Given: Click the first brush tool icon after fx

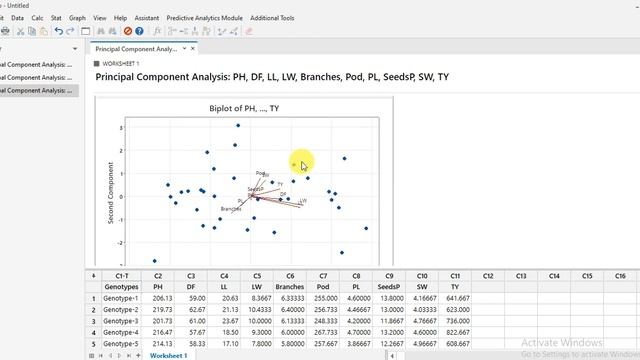Looking at the screenshot, I should (172, 31).
